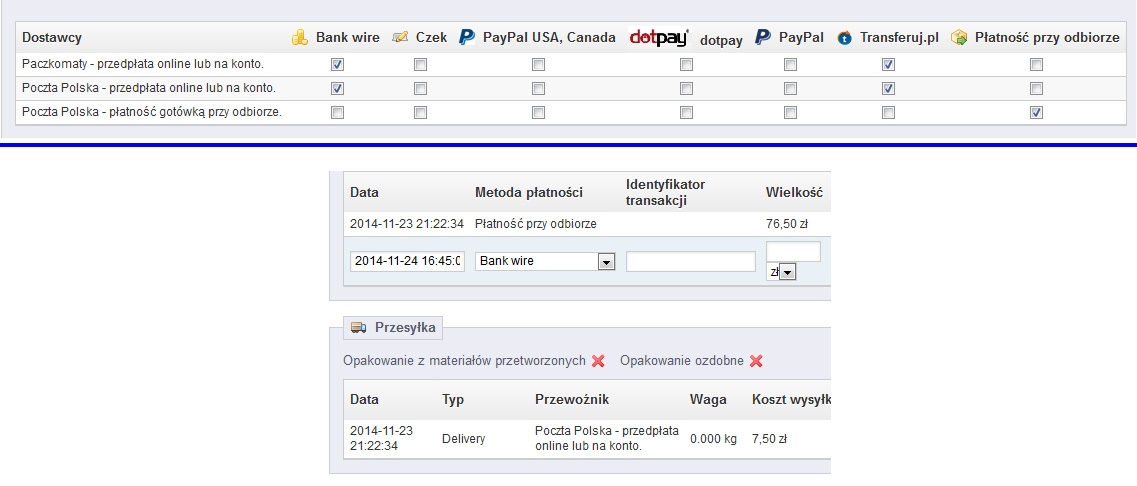The height and width of the screenshot is (486, 1137).
Task: Check PayPal for płatność gotówką row
Action: (790, 112)
